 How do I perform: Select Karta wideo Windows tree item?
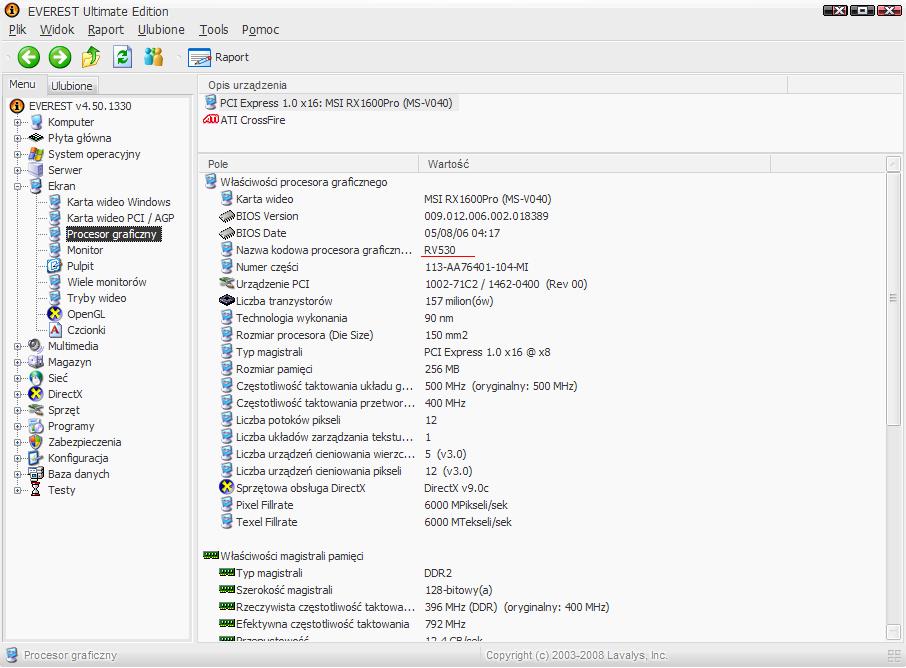(118, 202)
